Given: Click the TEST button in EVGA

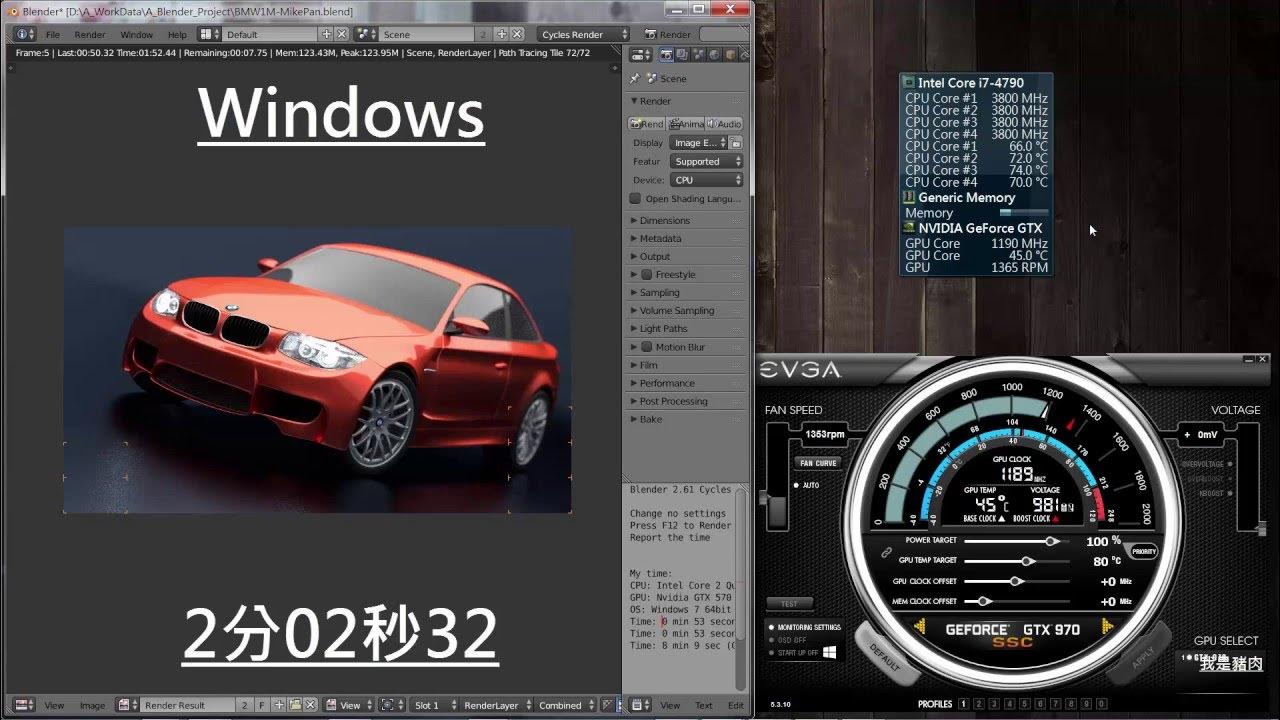Looking at the screenshot, I should click(x=790, y=604).
